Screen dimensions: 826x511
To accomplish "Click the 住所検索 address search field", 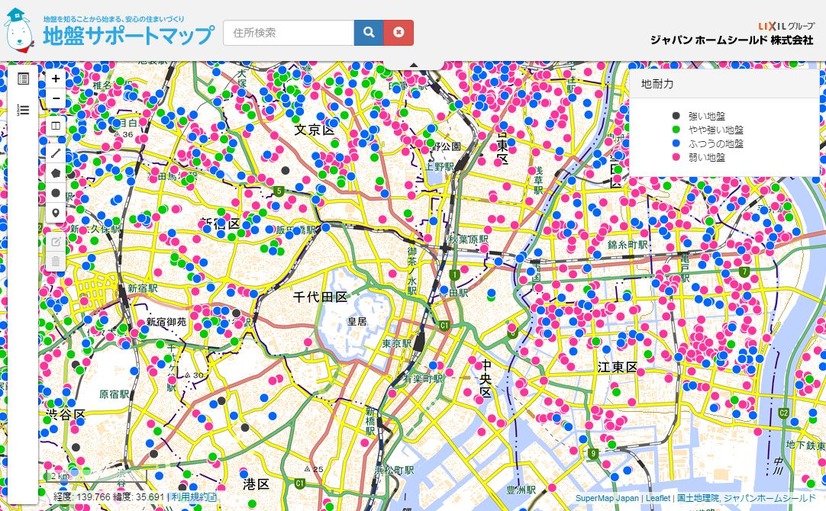I will tap(288, 33).
